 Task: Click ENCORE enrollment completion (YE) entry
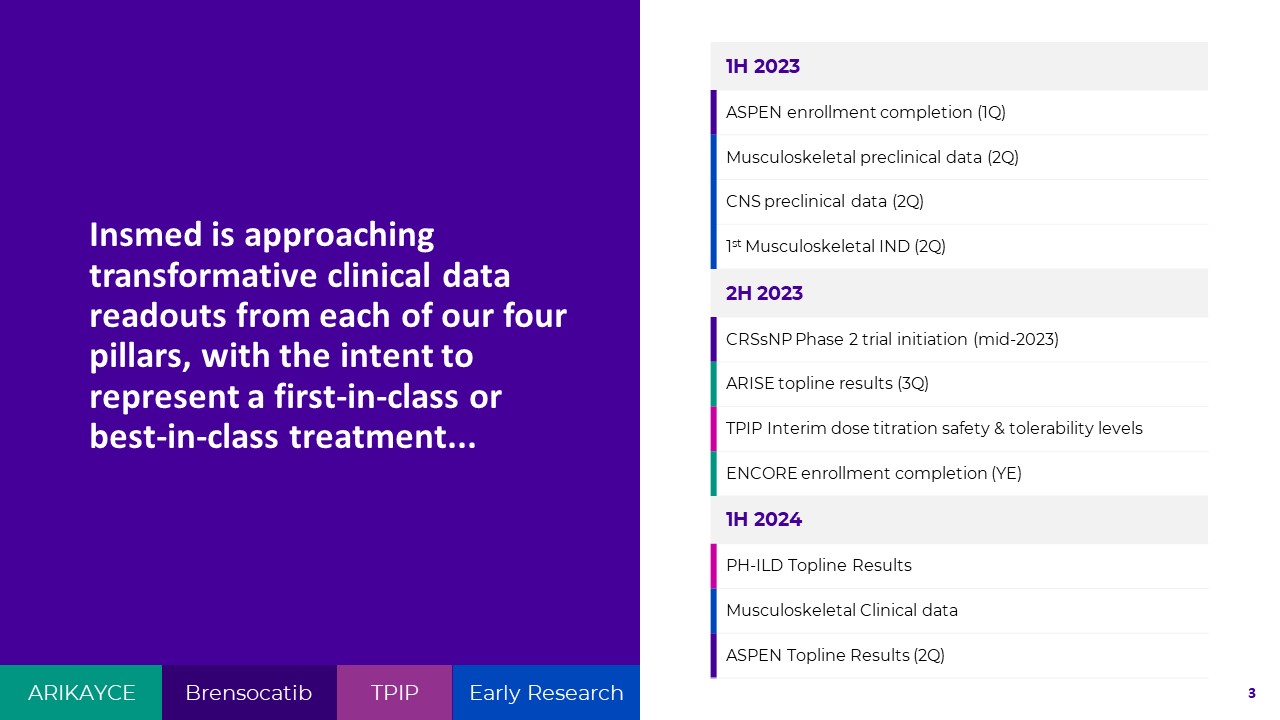point(874,474)
